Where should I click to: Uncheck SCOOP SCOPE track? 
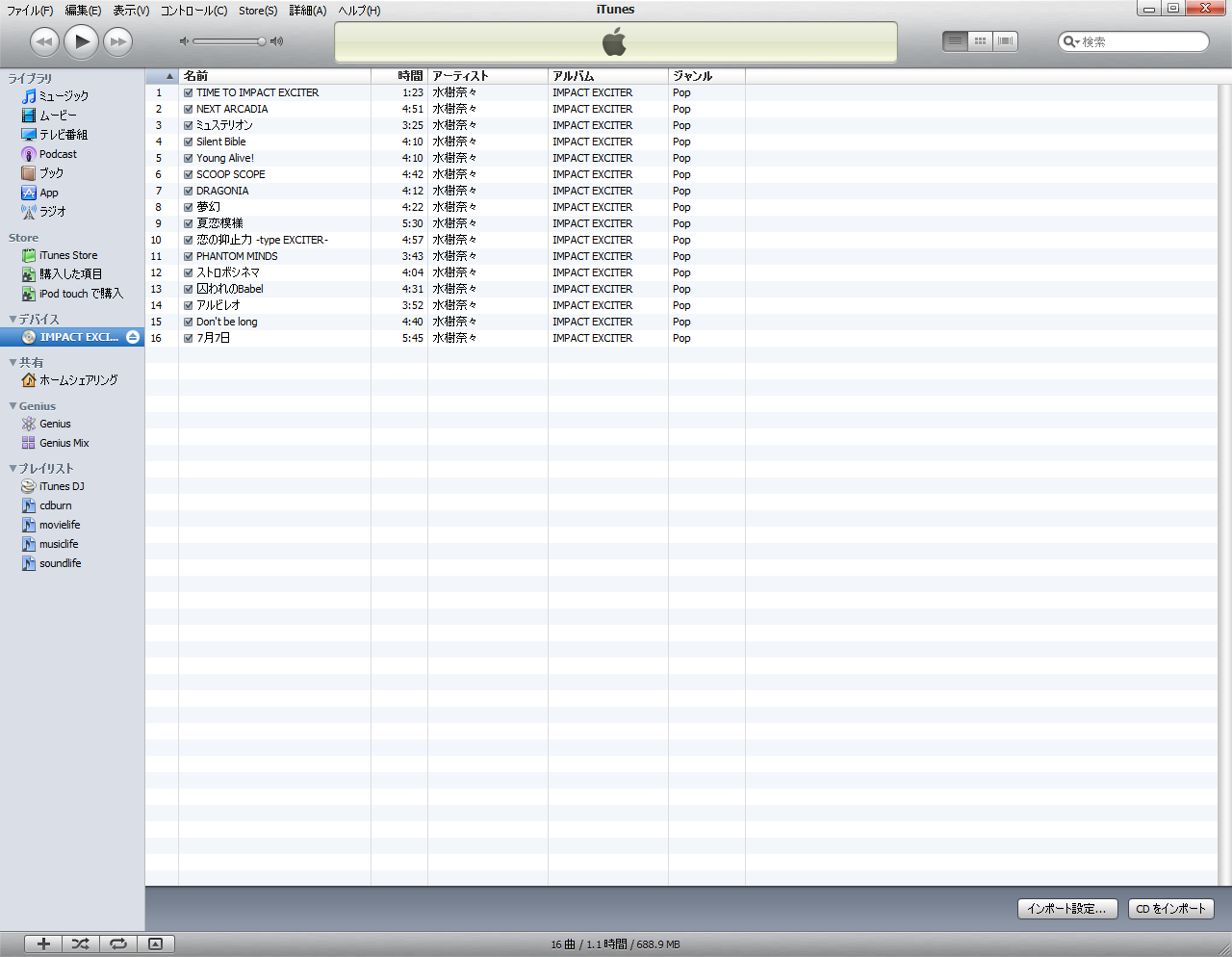tap(188, 175)
